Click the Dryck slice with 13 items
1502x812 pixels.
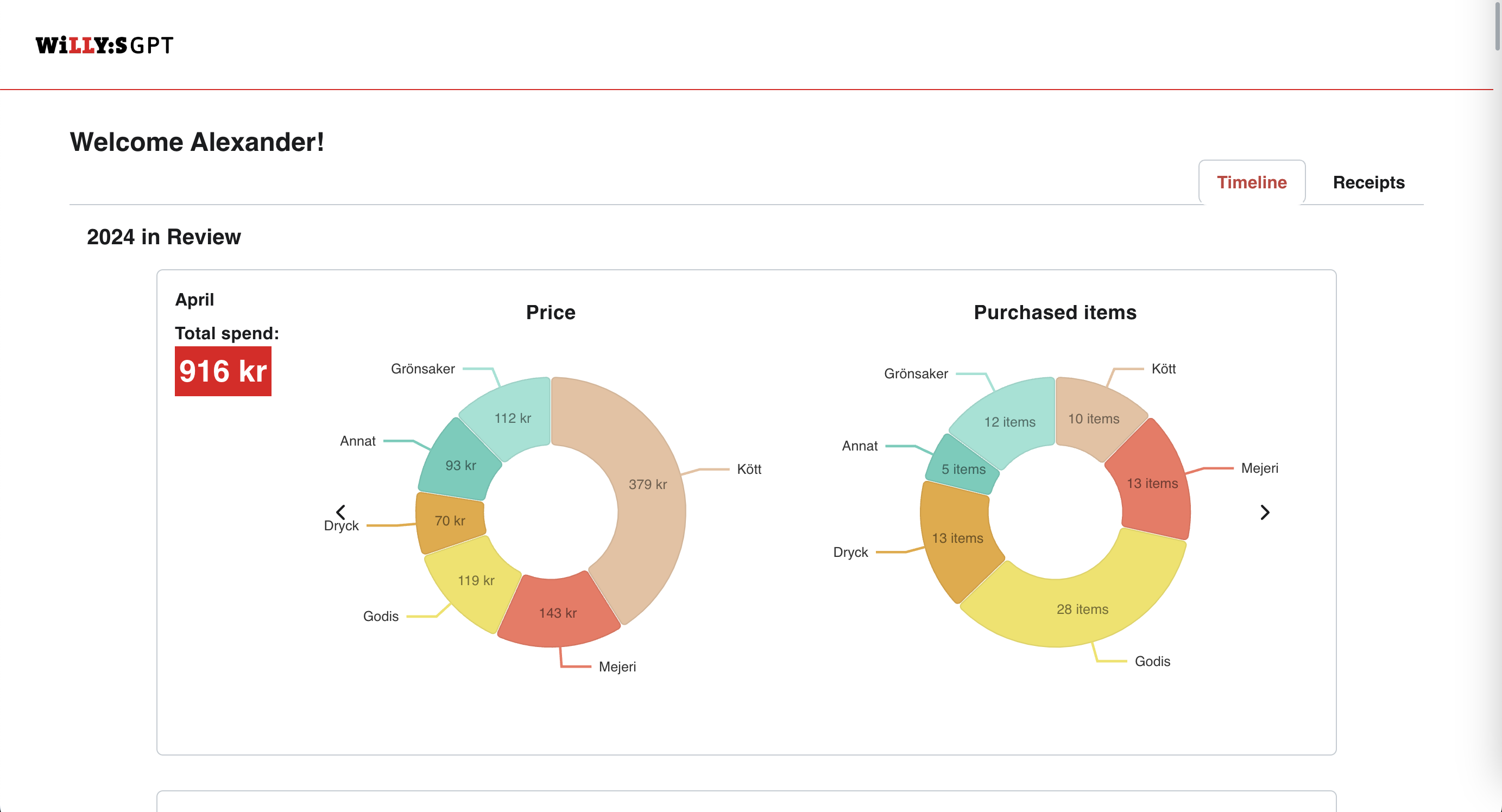958,537
